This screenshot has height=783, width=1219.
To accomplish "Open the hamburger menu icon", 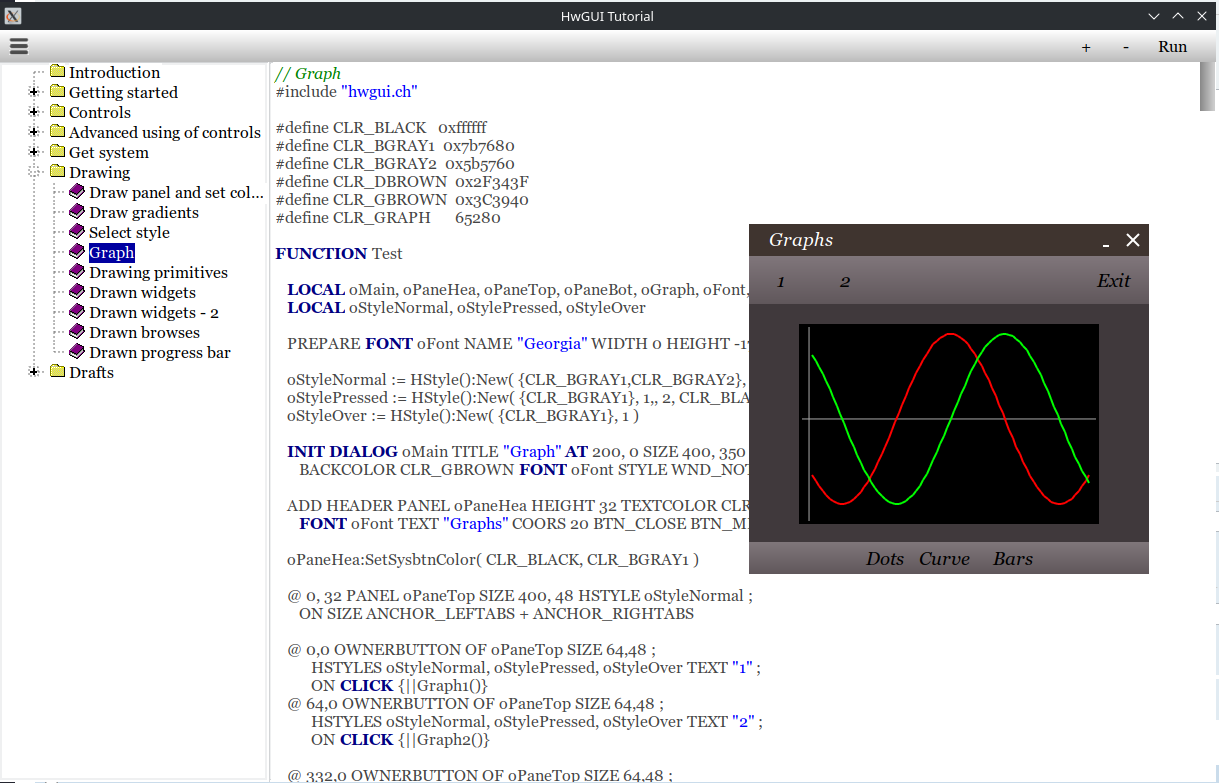I will pos(18,46).
